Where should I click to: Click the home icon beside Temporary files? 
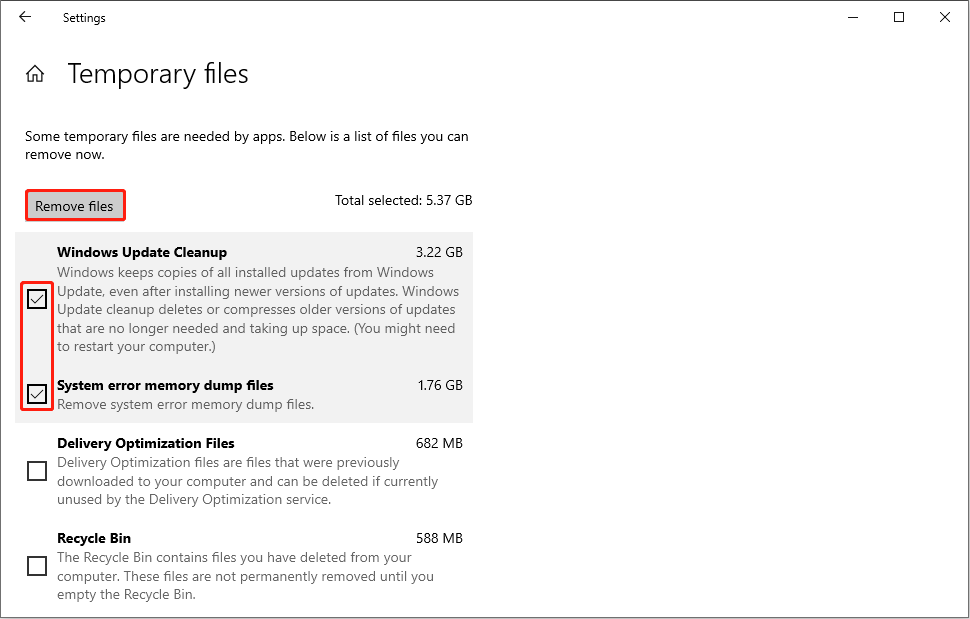pyautogui.click(x=35, y=73)
